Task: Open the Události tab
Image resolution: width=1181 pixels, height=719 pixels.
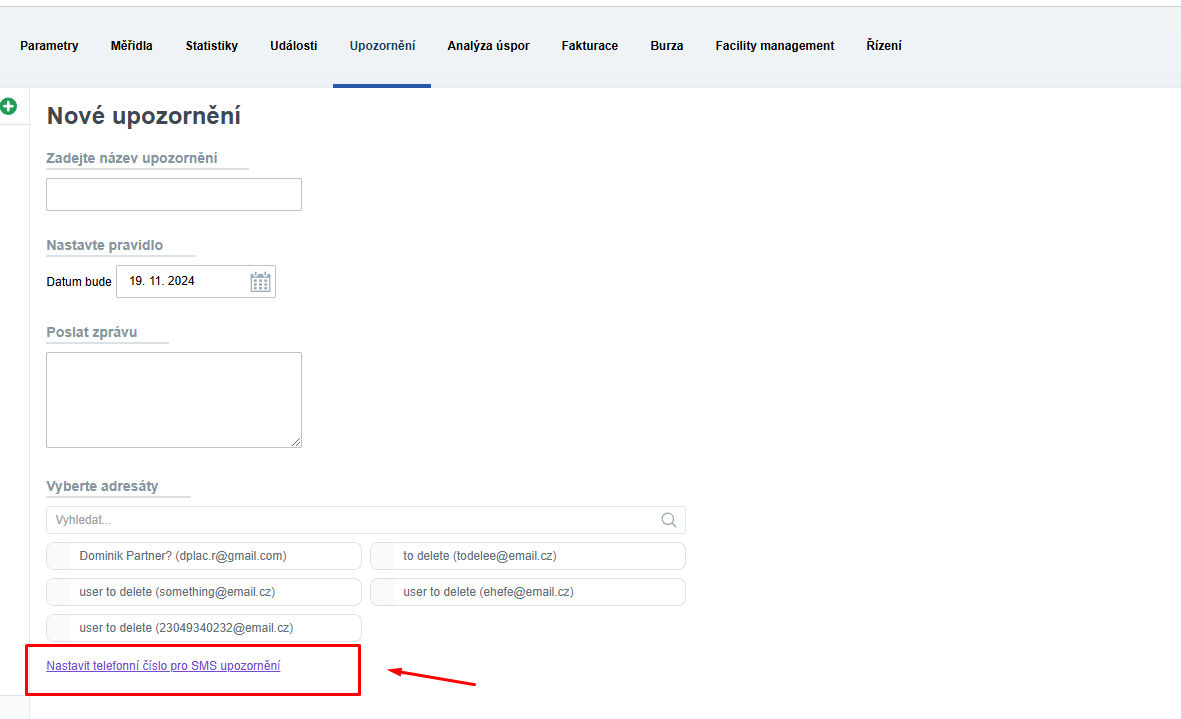Action: pyautogui.click(x=294, y=46)
